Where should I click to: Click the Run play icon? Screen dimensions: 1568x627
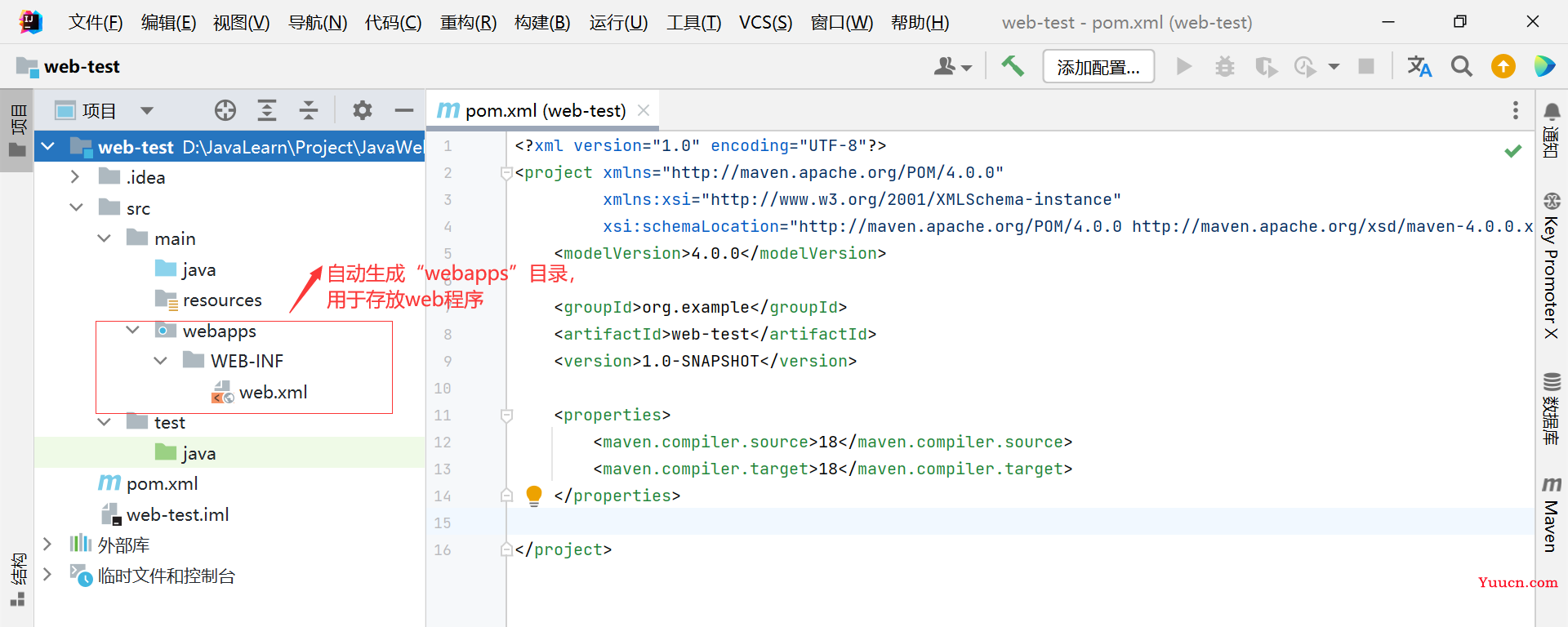(x=1183, y=66)
